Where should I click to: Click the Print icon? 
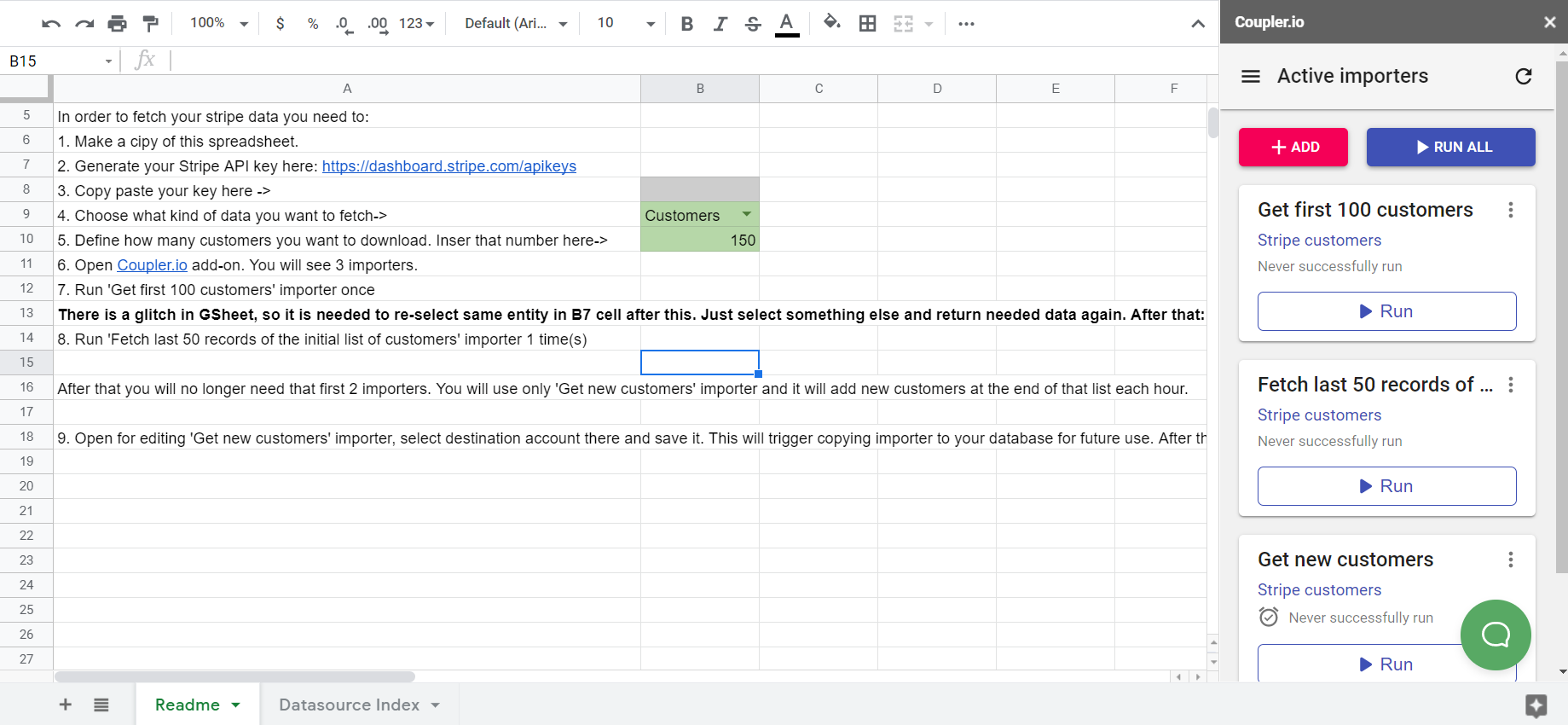118,24
